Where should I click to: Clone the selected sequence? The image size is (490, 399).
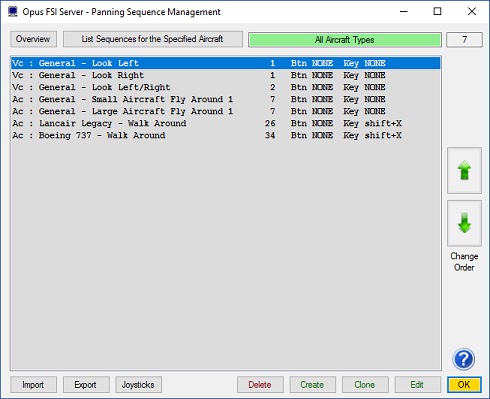coord(365,385)
